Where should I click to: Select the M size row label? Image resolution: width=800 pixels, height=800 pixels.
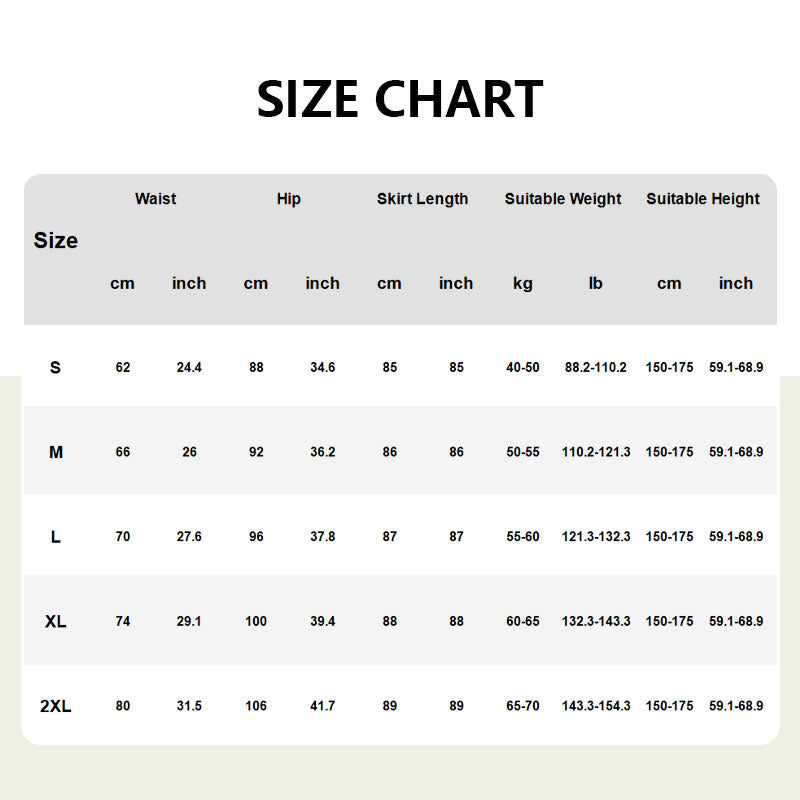tap(56, 452)
